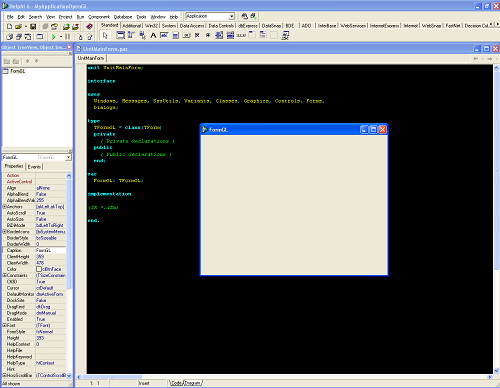The image size is (500, 388).
Task: Pick the PopupMenu component in palette
Action: click(x=142, y=35)
